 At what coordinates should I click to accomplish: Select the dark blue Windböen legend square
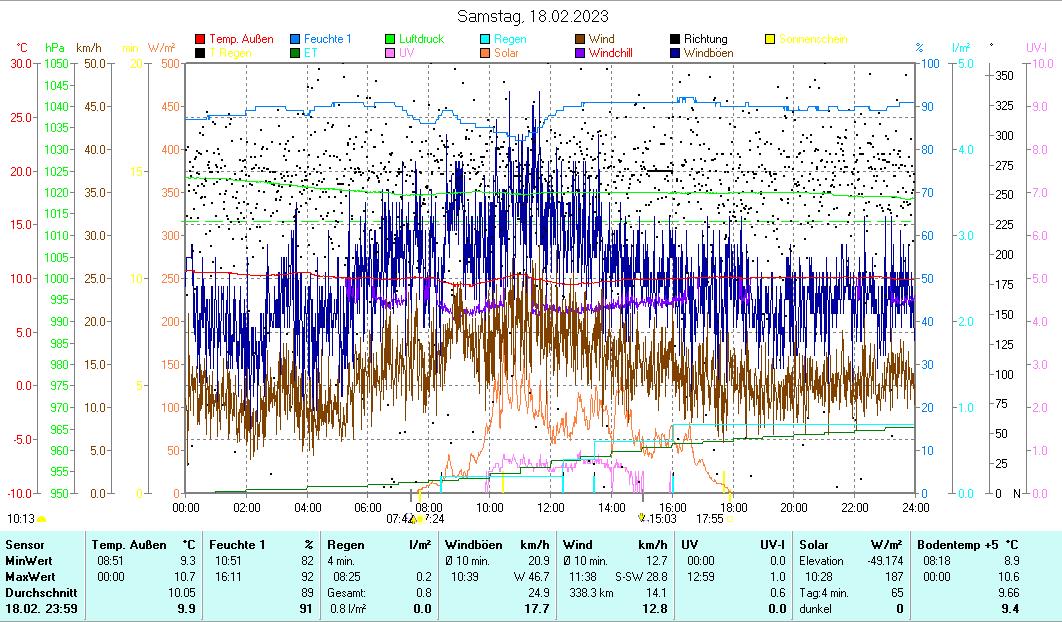point(675,53)
